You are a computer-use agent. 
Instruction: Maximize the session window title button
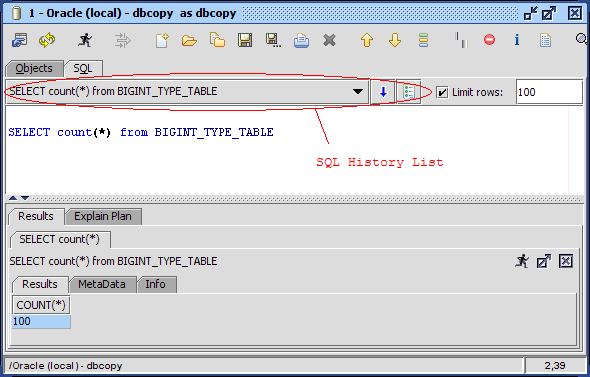(x=549, y=14)
